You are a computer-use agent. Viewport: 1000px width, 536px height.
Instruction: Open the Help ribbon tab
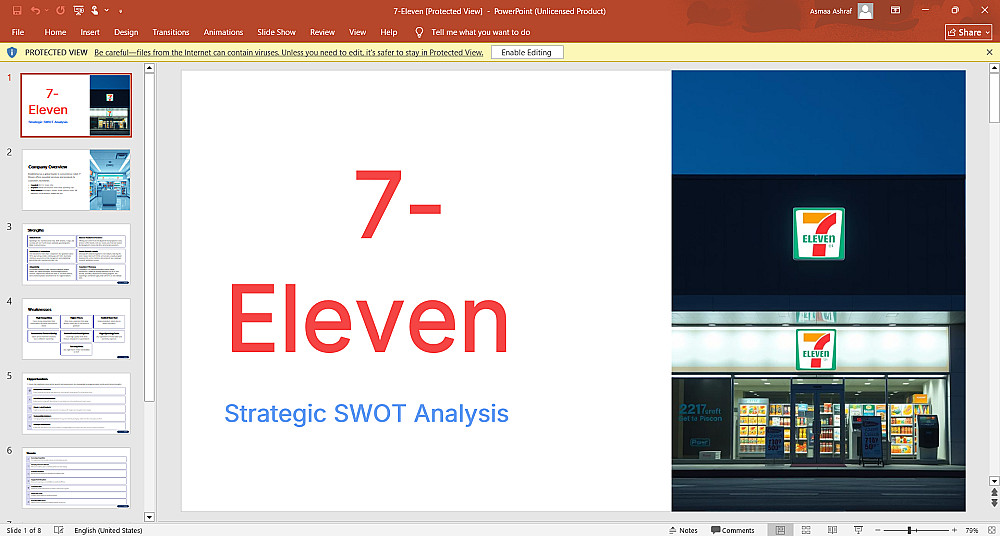(x=389, y=32)
